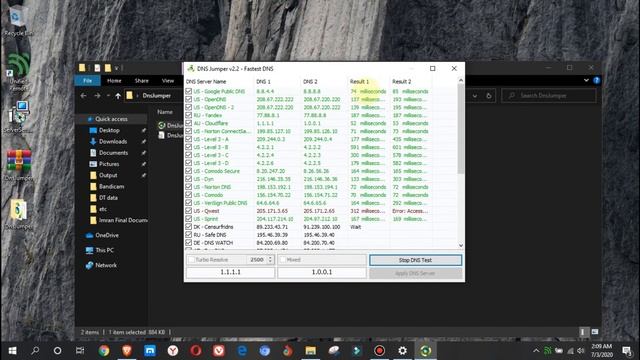Open the Home ribbon tab
Screen dimensions: 640x360
point(114,81)
